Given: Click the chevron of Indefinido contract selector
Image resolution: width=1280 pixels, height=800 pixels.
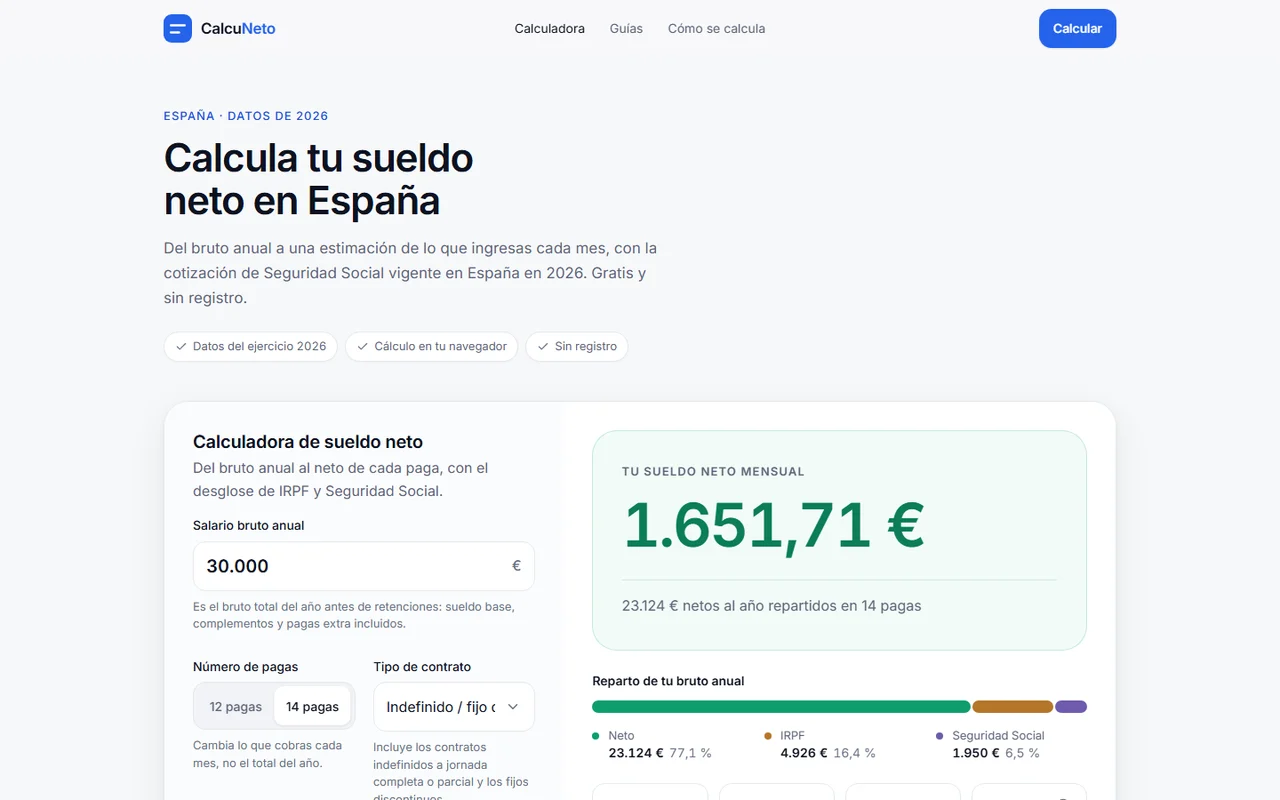Looking at the screenshot, I should [513, 706].
